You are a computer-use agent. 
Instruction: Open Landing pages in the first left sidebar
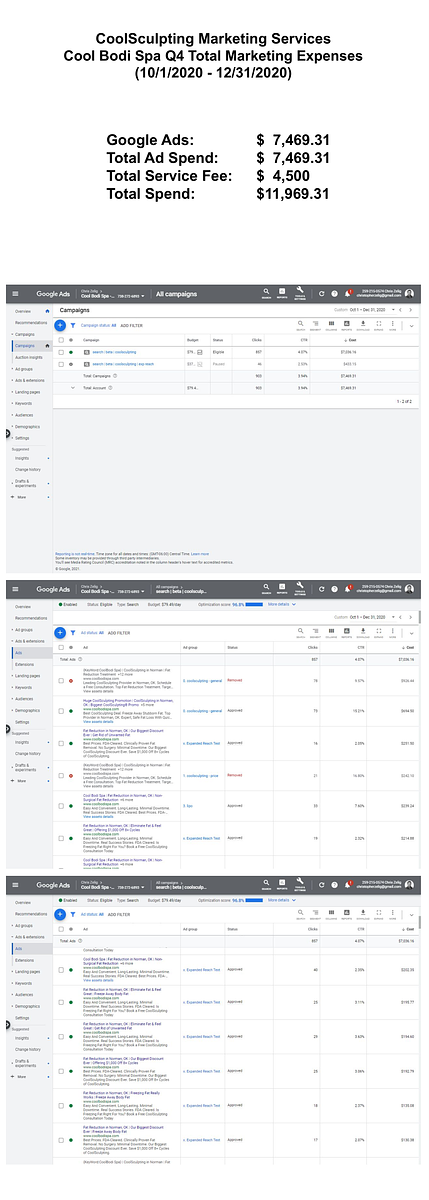(26, 394)
